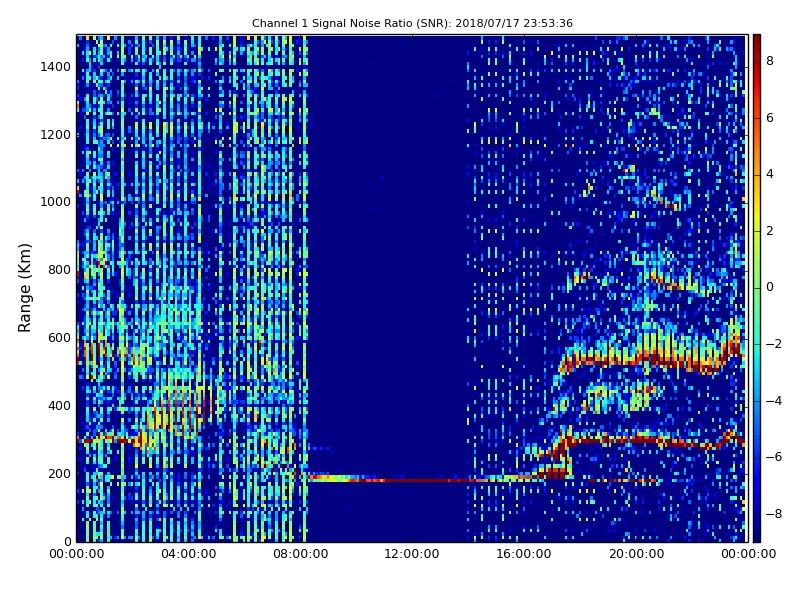Screen dimensions: 800x600
Task: Click the dark blue bottom of the colorbar
Action: (x=757, y=533)
